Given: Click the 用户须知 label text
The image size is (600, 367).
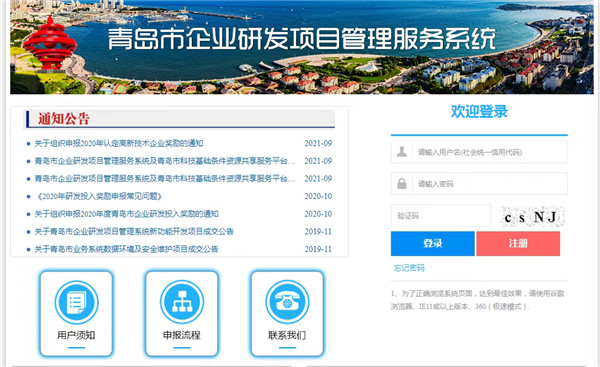Looking at the screenshot, I should tap(76, 335).
